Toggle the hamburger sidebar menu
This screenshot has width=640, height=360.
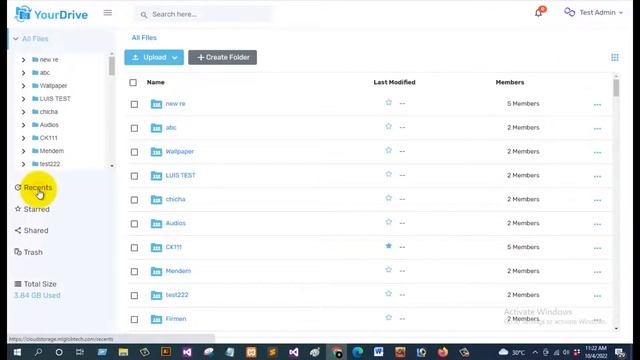[108, 13]
